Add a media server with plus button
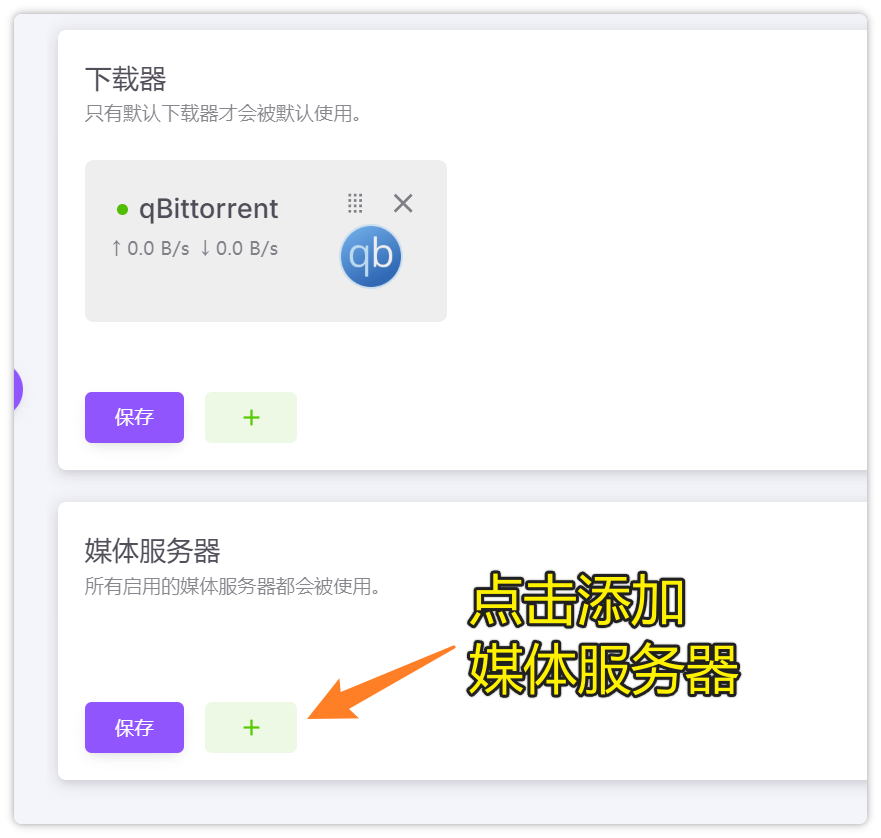Screen dimensions: 881x838 (251, 727)
